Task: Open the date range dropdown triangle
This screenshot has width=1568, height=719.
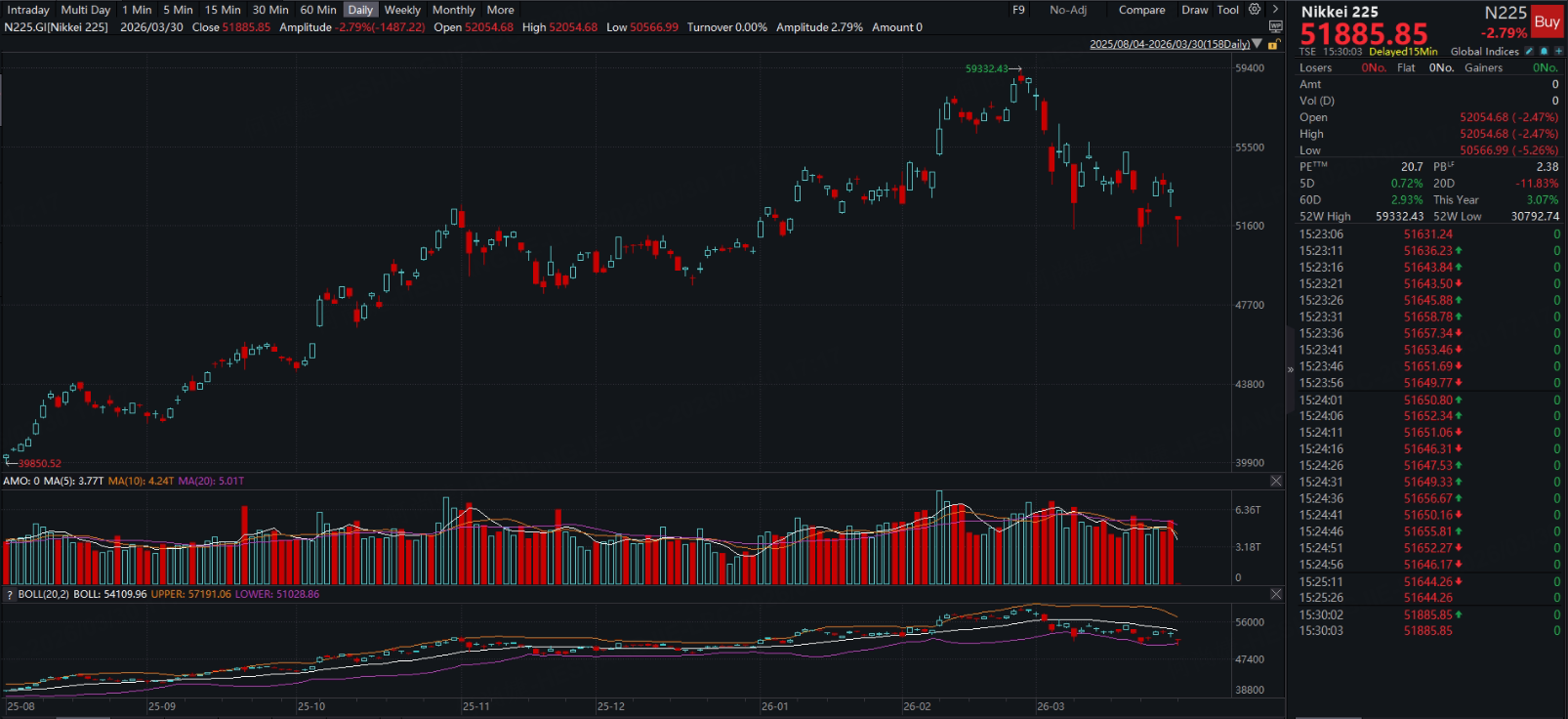Action: (x=1258, y=44)
